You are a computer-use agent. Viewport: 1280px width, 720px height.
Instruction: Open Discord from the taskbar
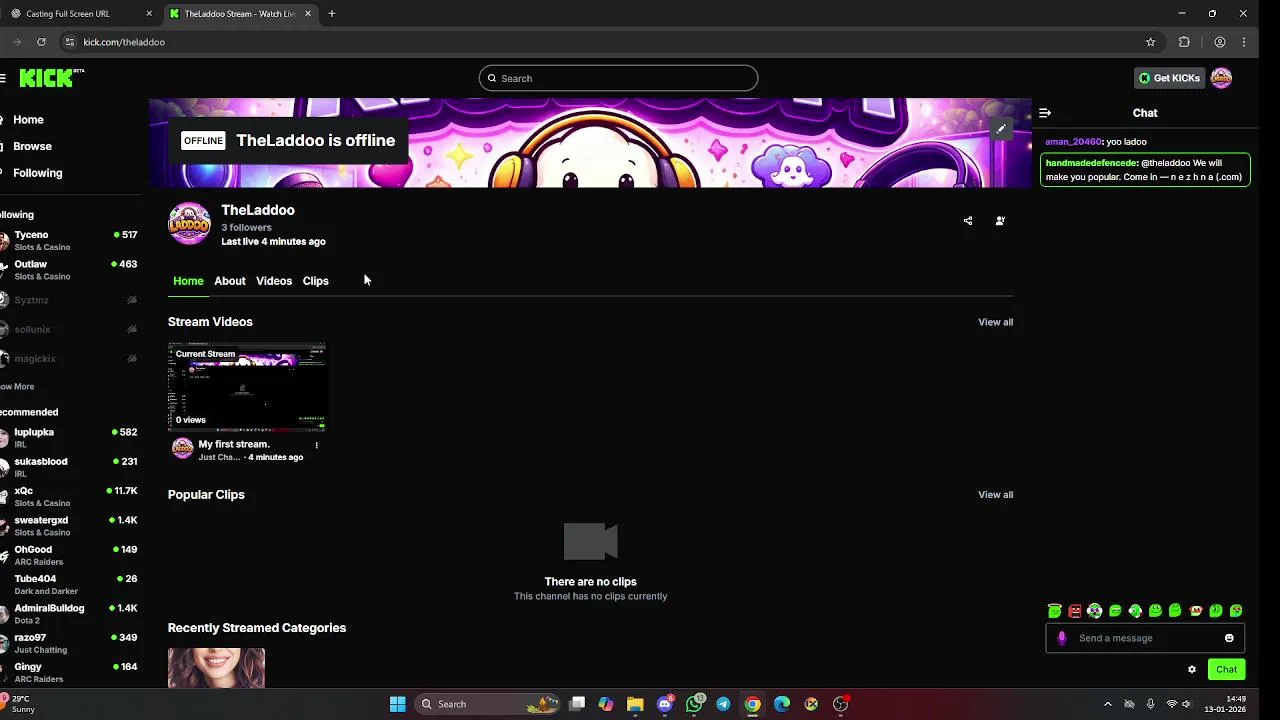pos(665,704)
